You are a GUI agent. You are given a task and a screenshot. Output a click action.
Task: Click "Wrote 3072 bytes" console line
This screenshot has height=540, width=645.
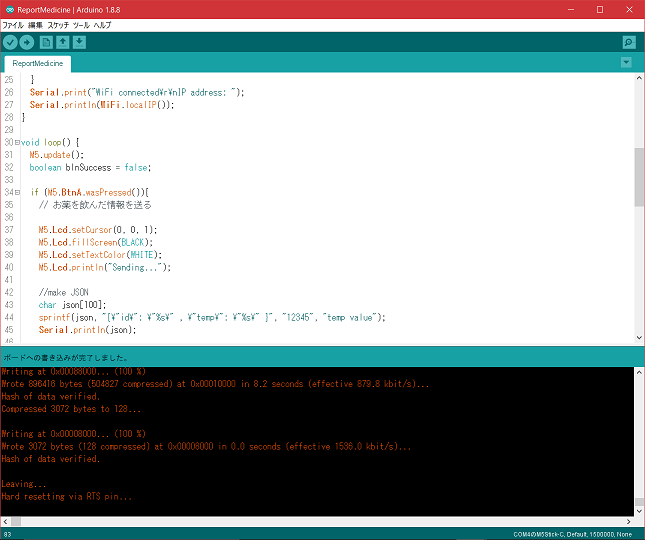[x=206, y=447]
